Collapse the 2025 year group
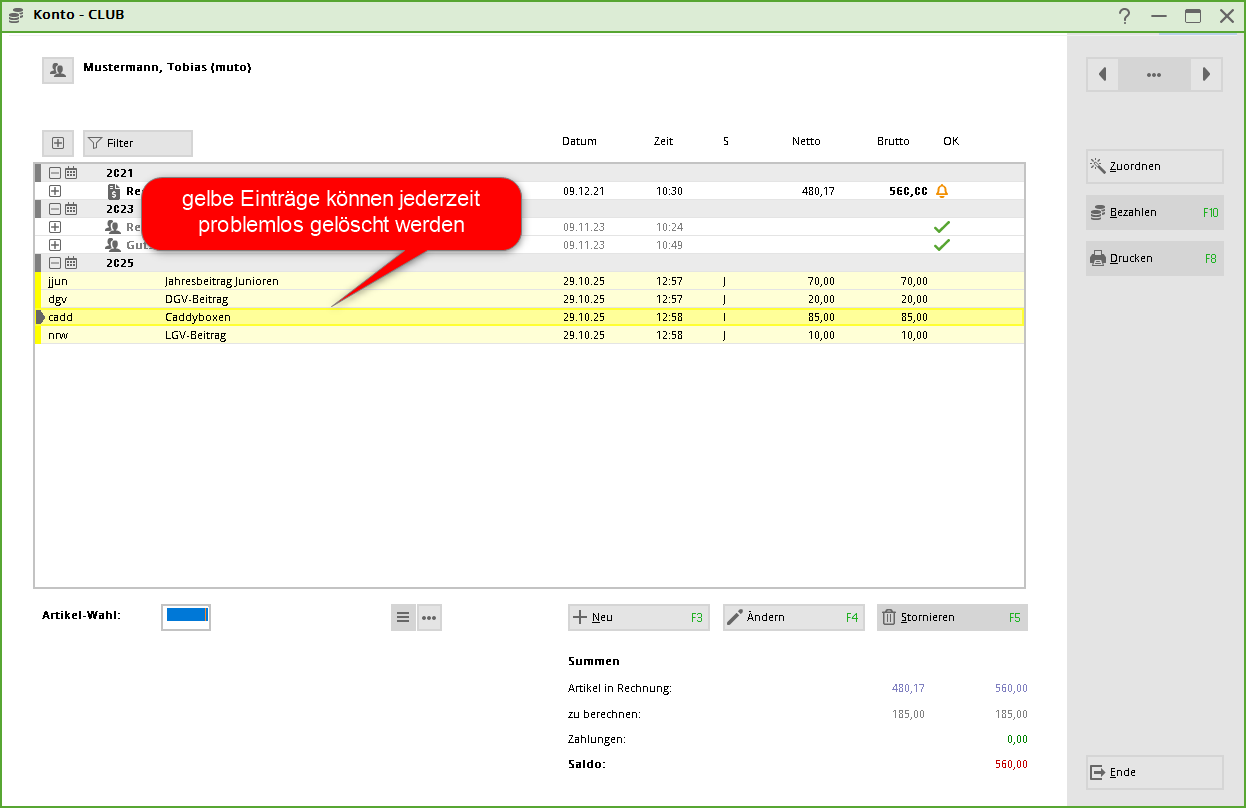 (x=55, y=263)
